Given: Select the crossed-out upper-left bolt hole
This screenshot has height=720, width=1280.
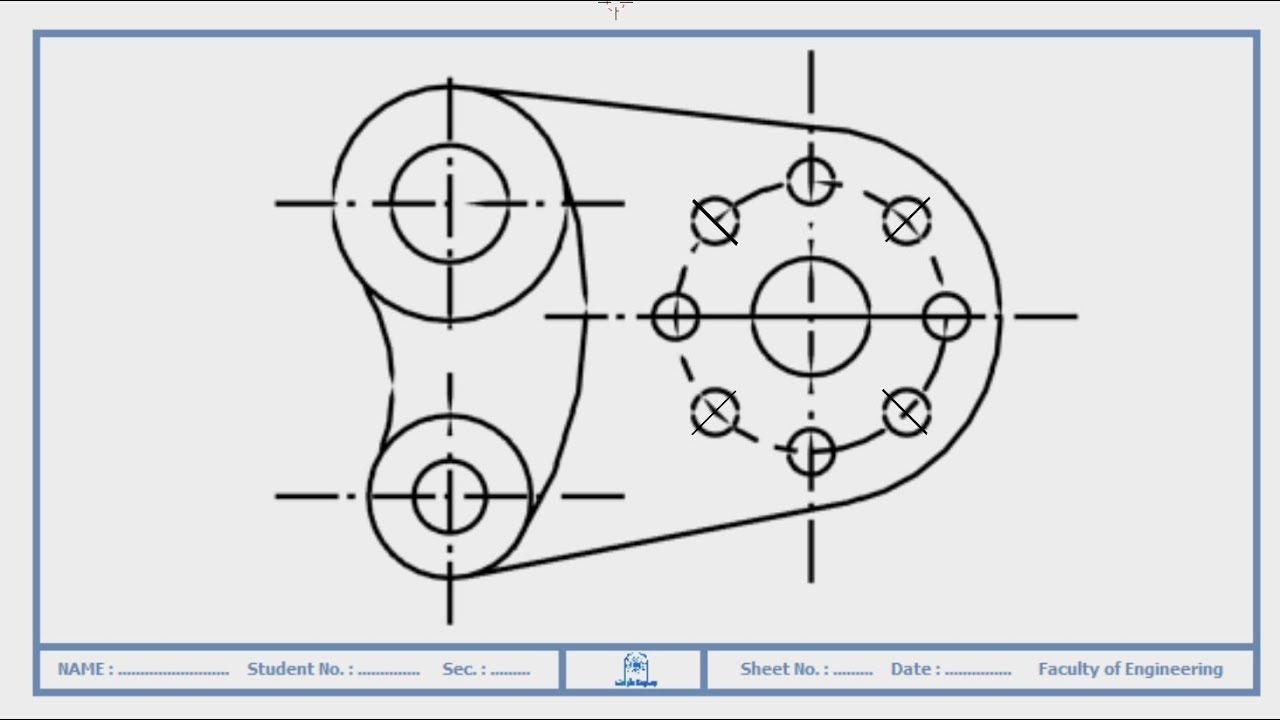Looking at the screenshot, I should click(x=715, y=222).
